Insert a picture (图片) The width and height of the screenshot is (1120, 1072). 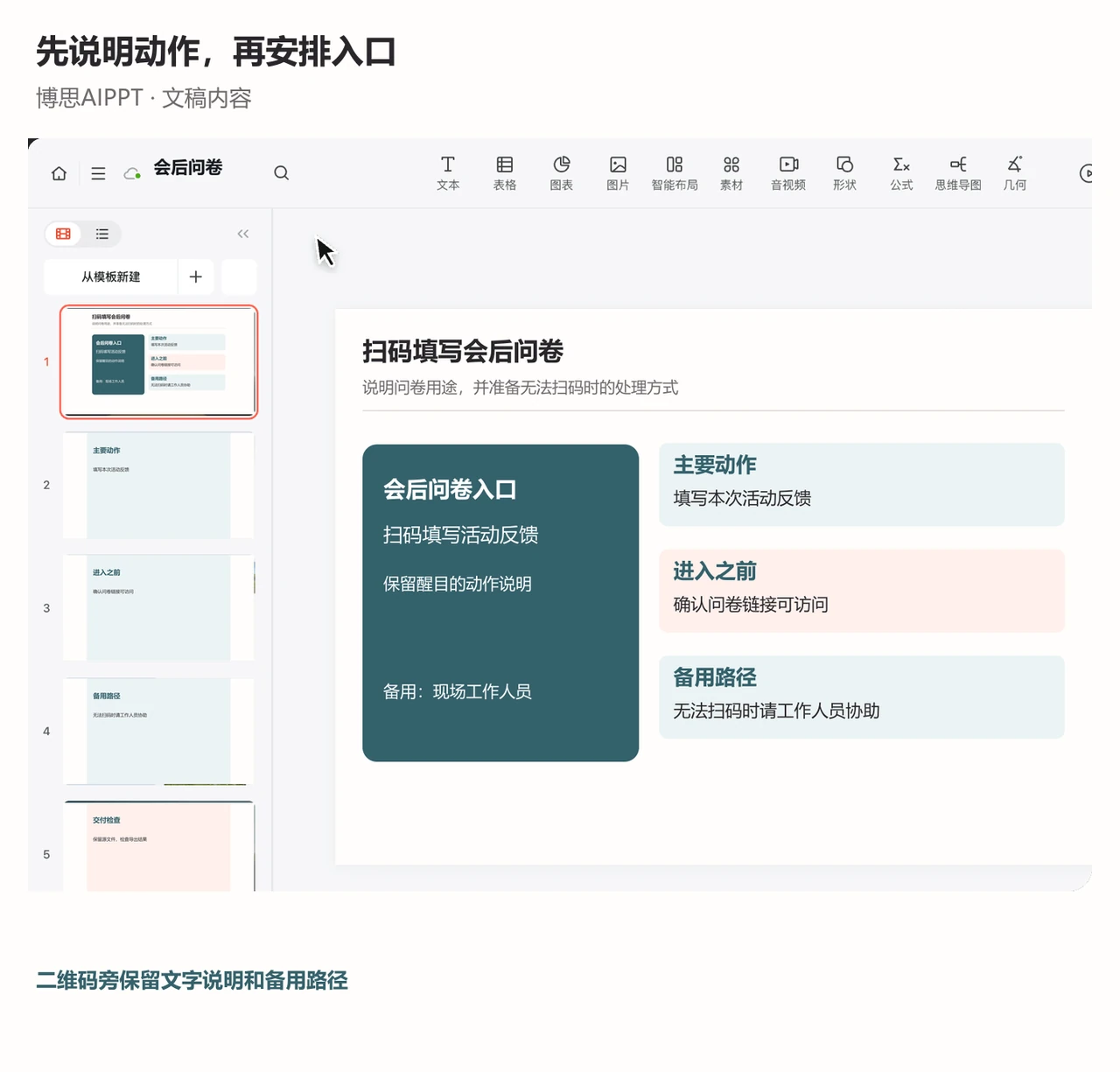click(618, 173)
